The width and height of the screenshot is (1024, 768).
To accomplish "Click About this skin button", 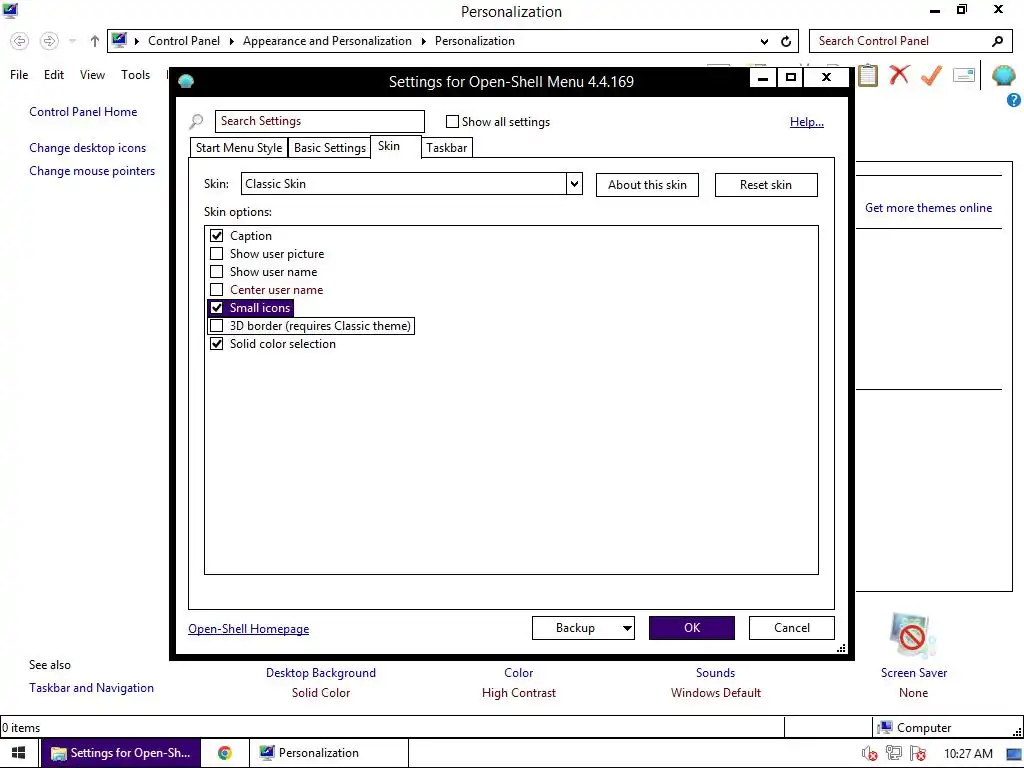I will [x=647, y=185].
